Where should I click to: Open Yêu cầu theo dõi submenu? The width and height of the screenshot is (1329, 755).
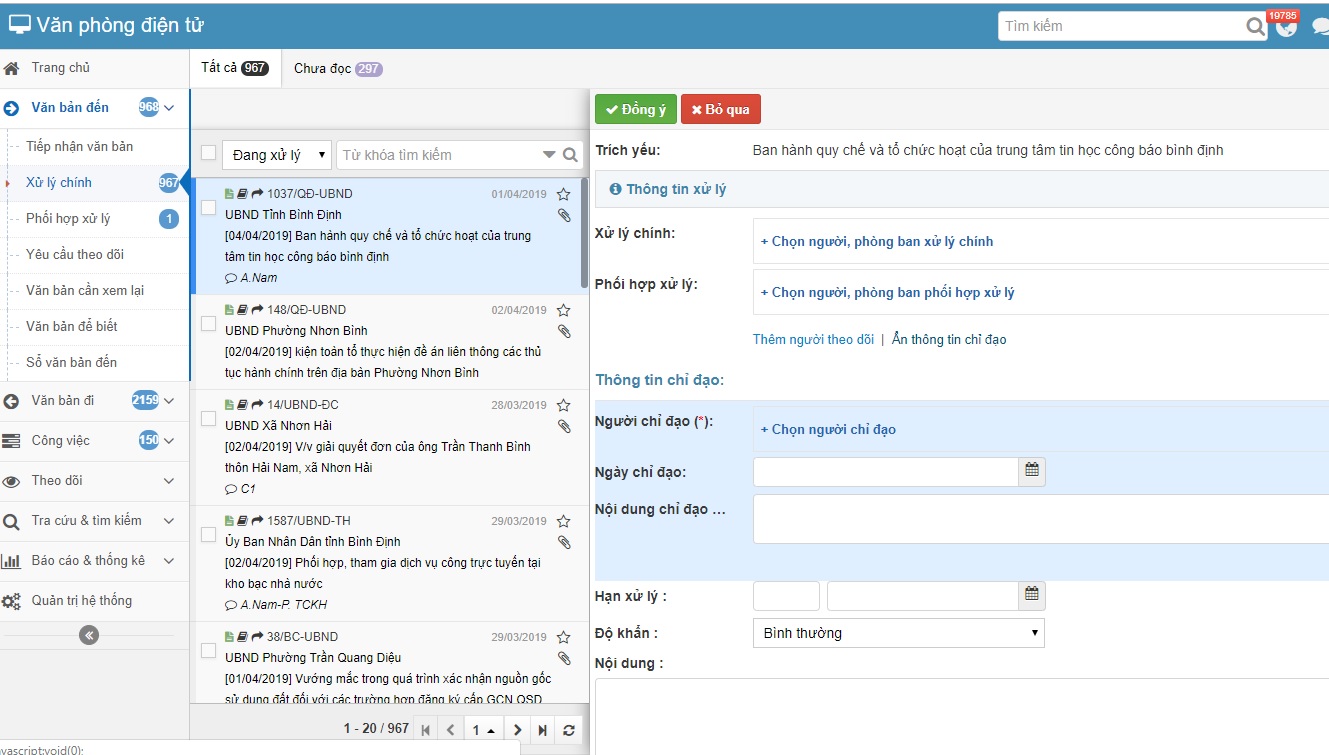pyautogui.click(x=75, y=254)
